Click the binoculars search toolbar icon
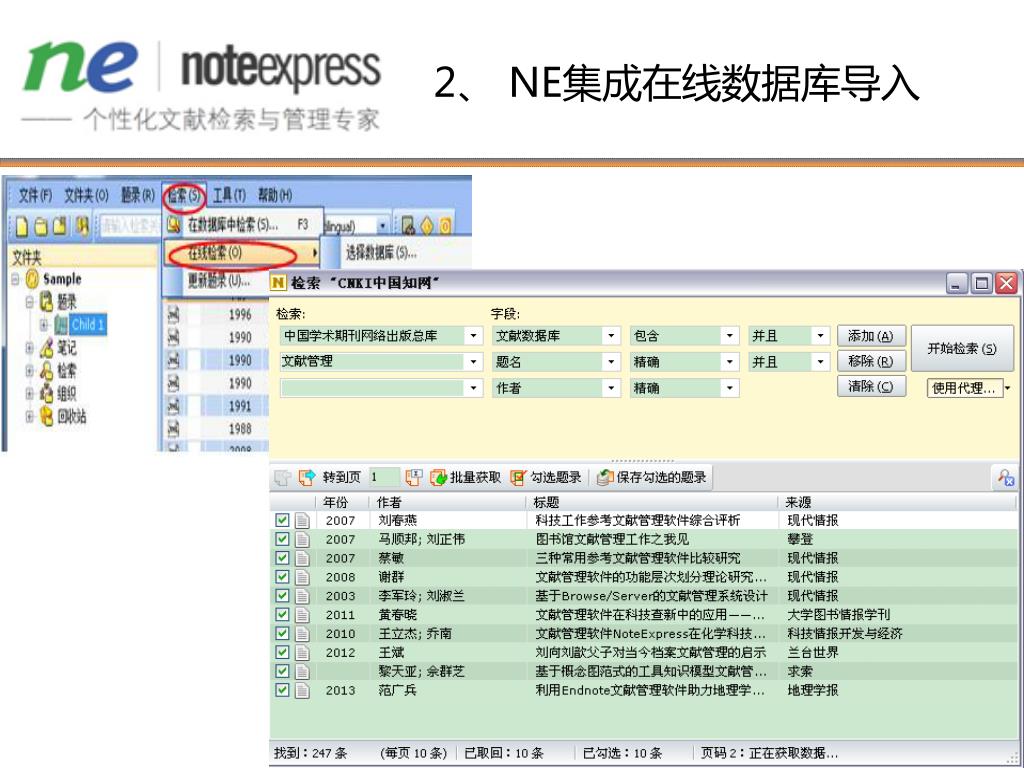This screenshot has width=1024, height=768. [83, 226]
